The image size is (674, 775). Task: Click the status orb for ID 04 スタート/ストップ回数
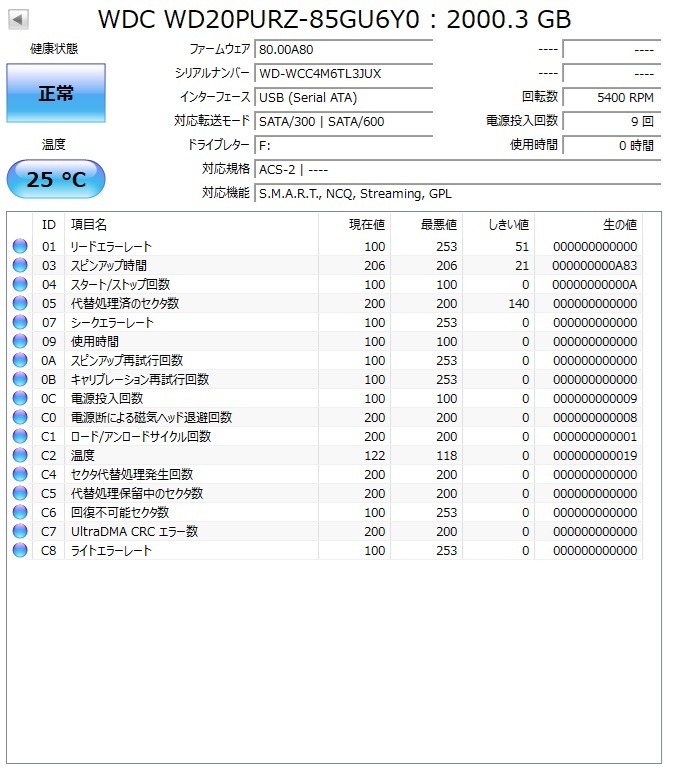[x=20, y=284]
